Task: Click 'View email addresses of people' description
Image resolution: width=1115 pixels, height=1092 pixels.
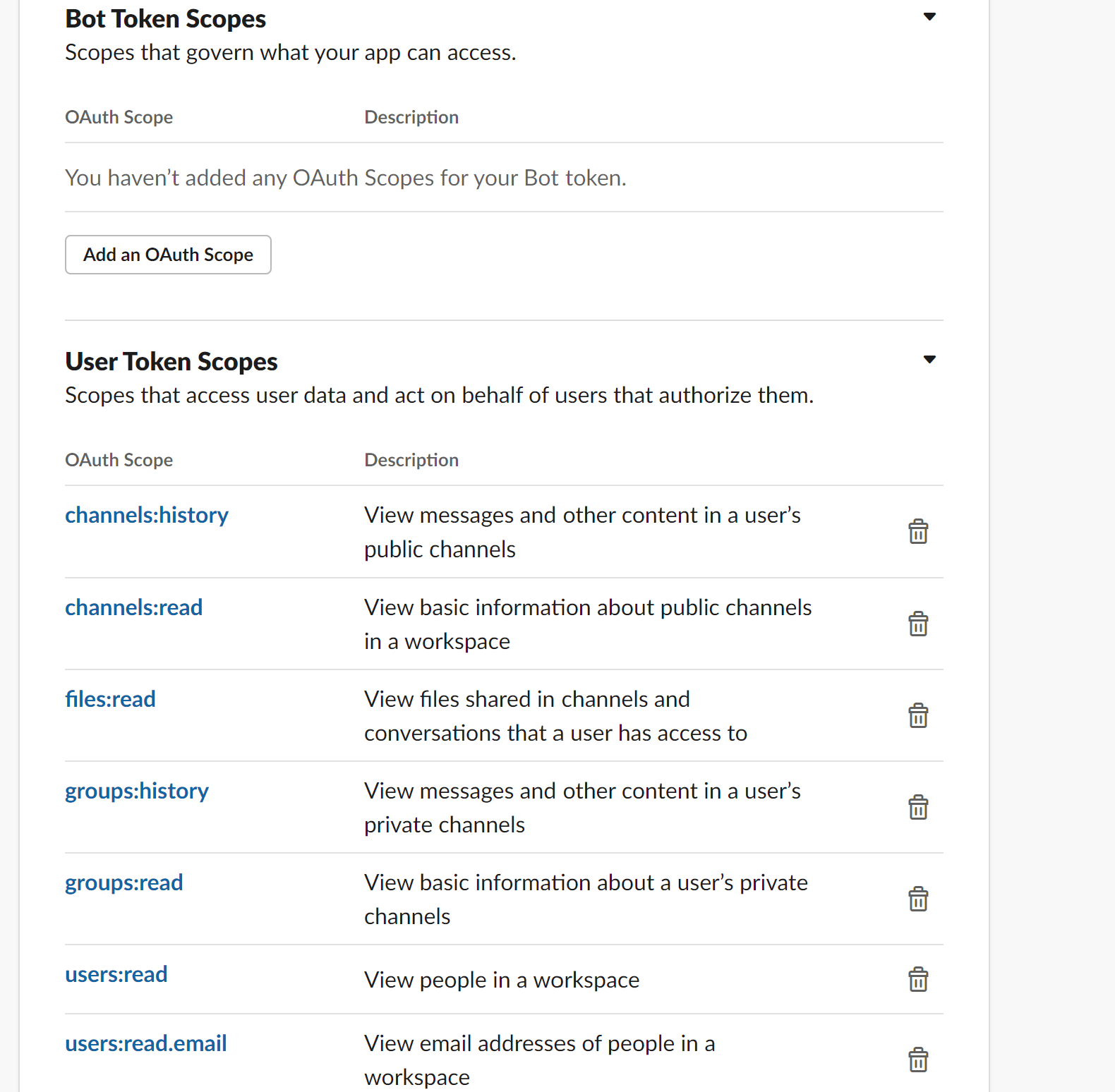Action: (540, 1060)
